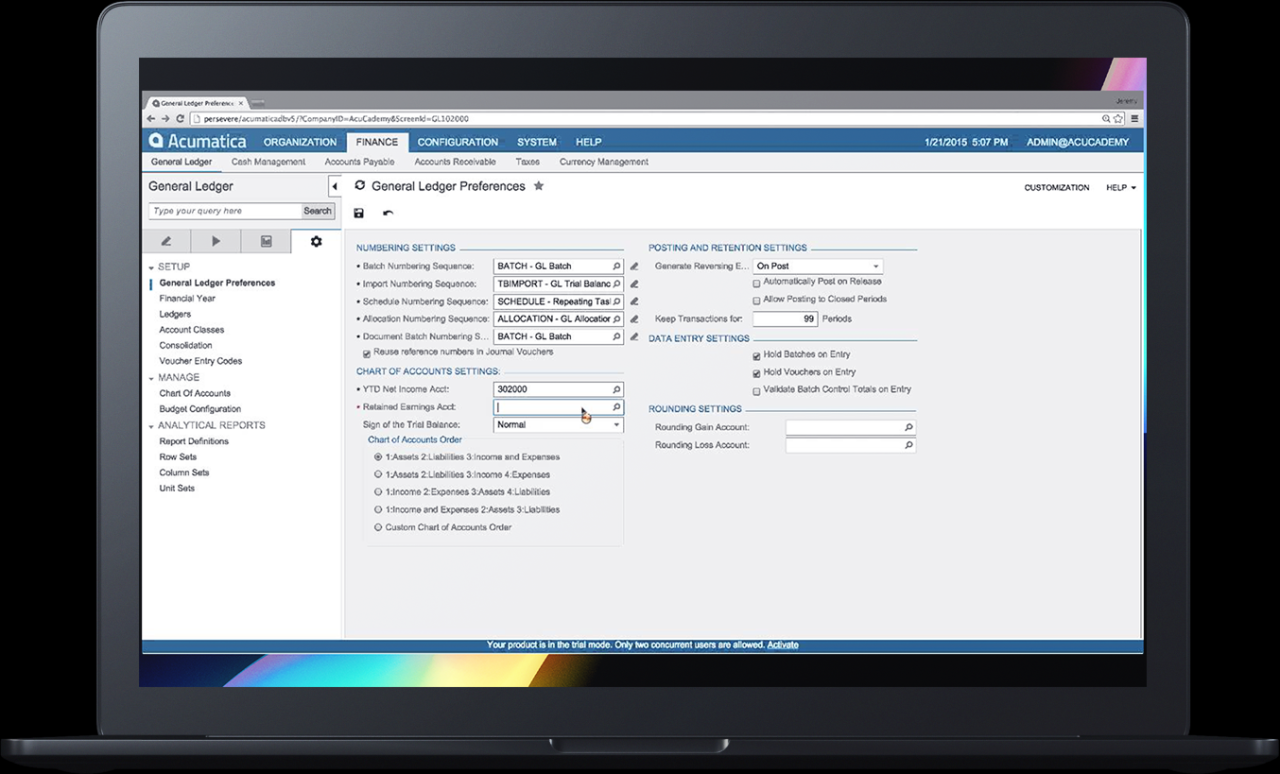Save the General Ledger Preferences
This screenshot has width=1280, height=774.
click(358, 212)
